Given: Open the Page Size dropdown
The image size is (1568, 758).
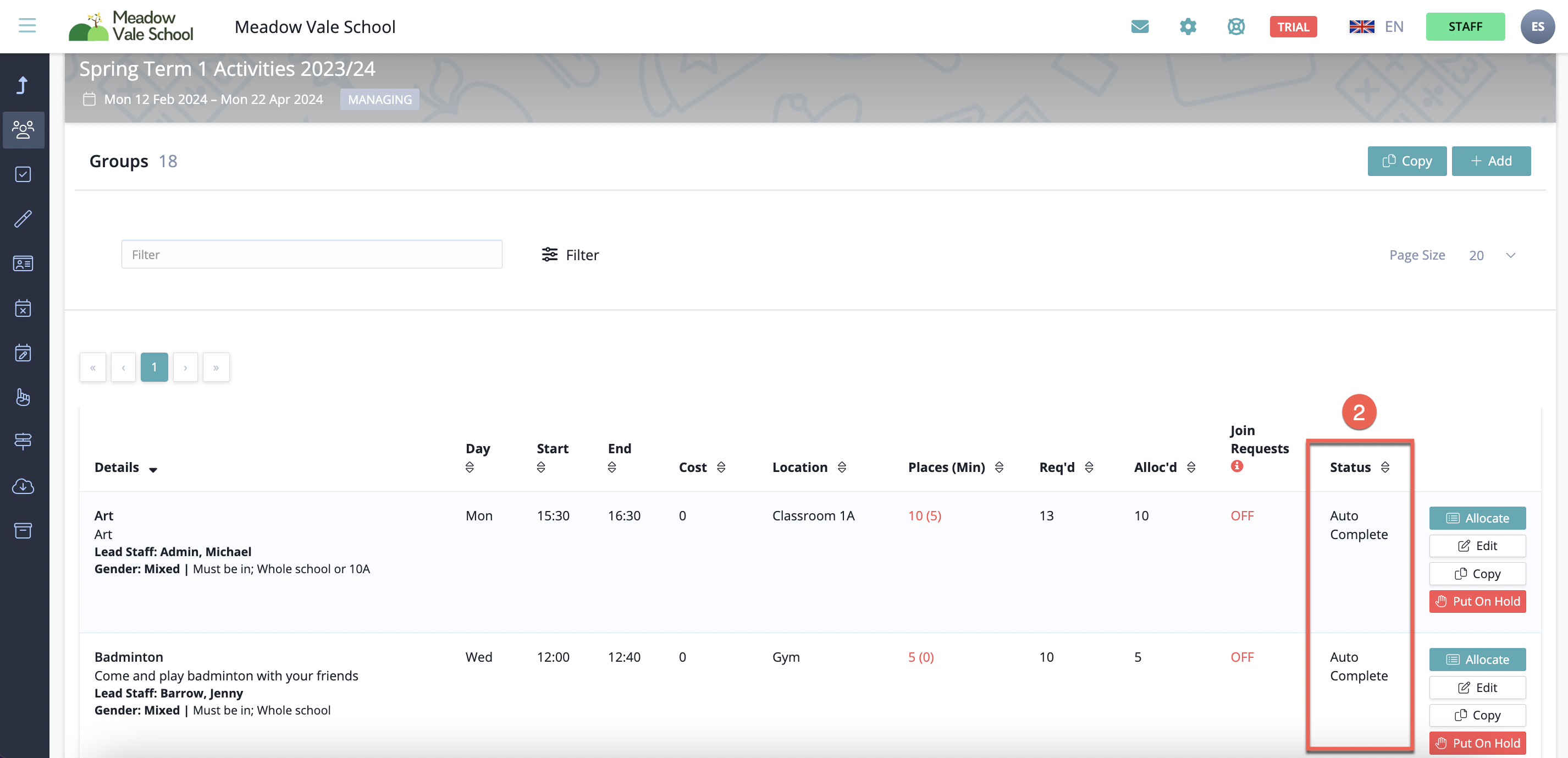Looking at the screenshot, I should [x=1493, y=255].
